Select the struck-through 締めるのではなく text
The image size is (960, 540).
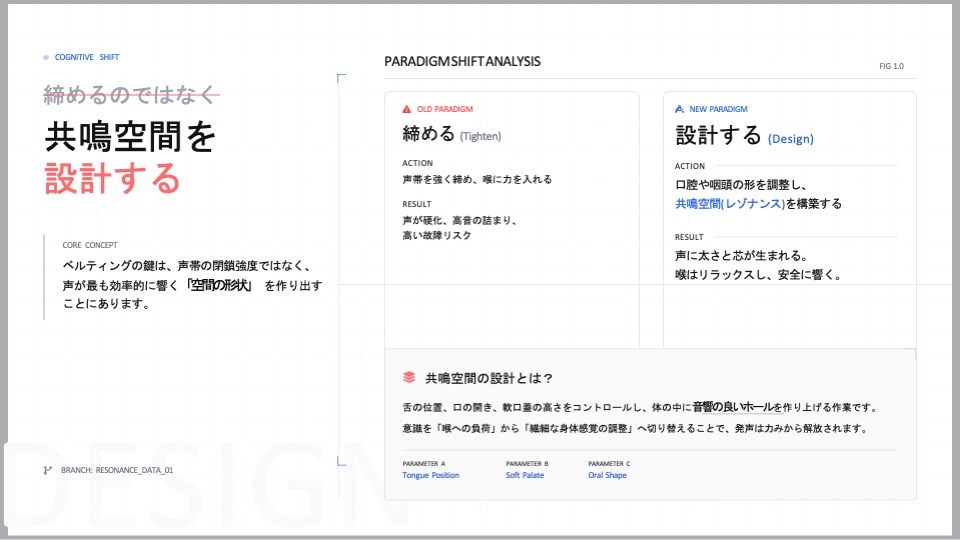130,95
